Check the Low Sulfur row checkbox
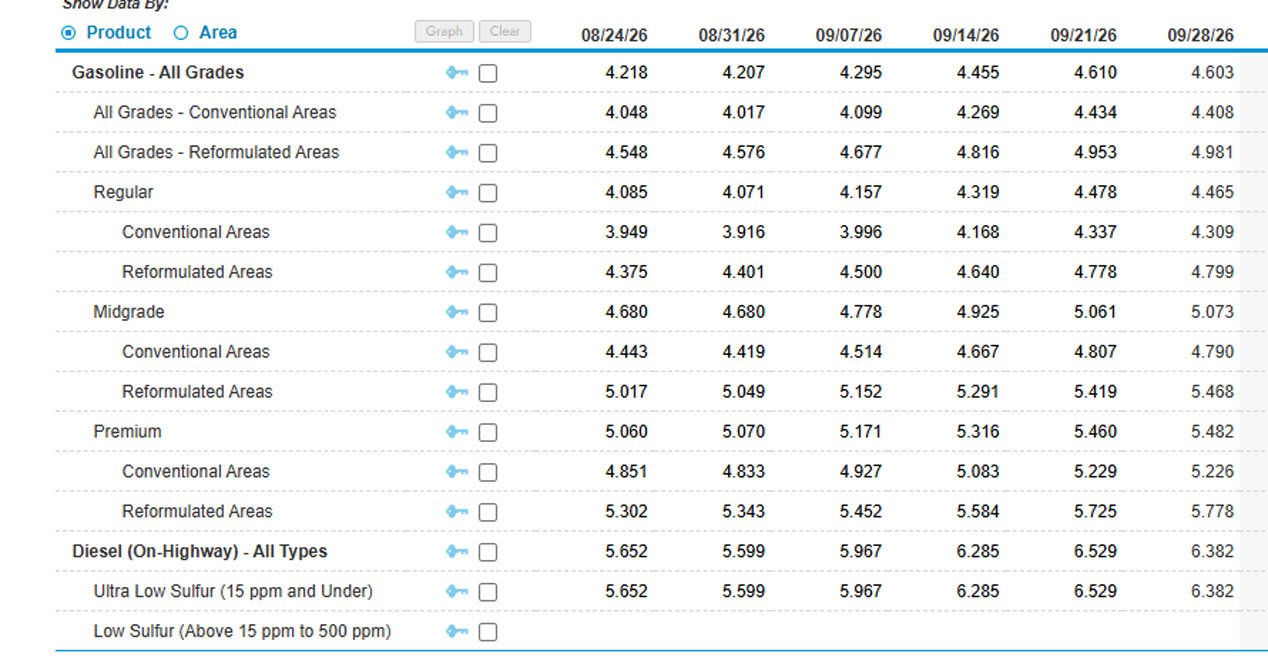This screenshot has width=1268, height=667. click(488, 632)
